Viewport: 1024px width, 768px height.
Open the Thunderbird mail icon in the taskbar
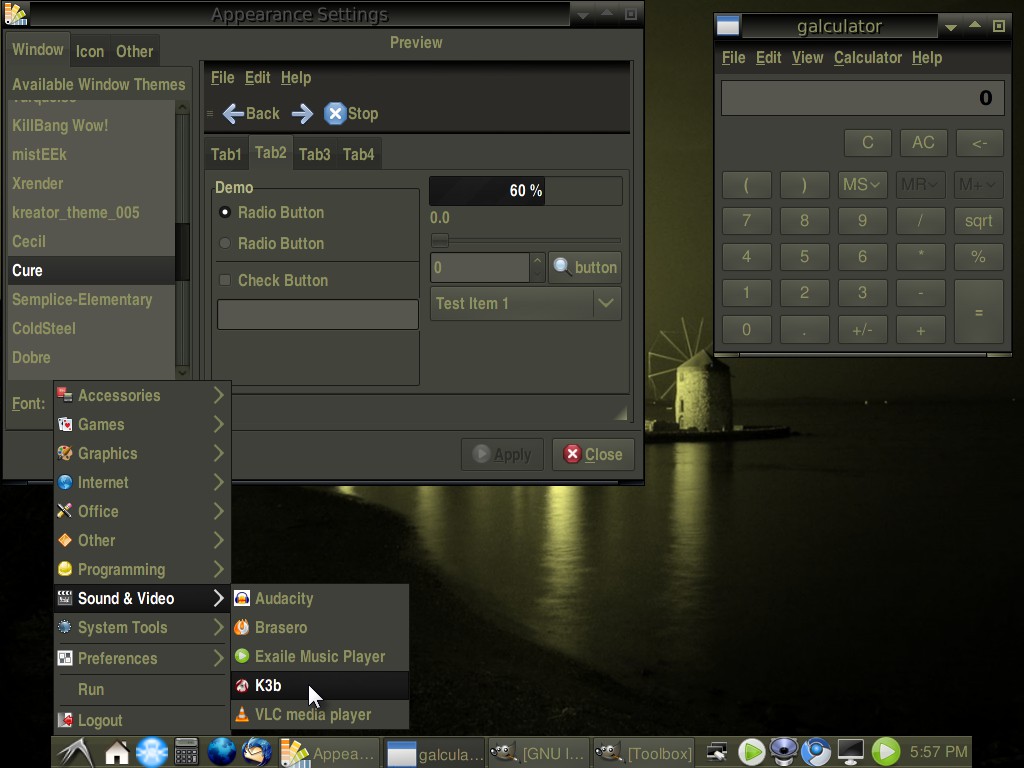click(x=257, y=752)
